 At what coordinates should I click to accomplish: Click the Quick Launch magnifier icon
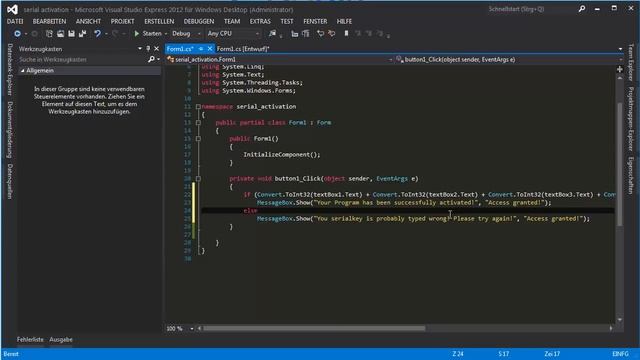point(582,9)
